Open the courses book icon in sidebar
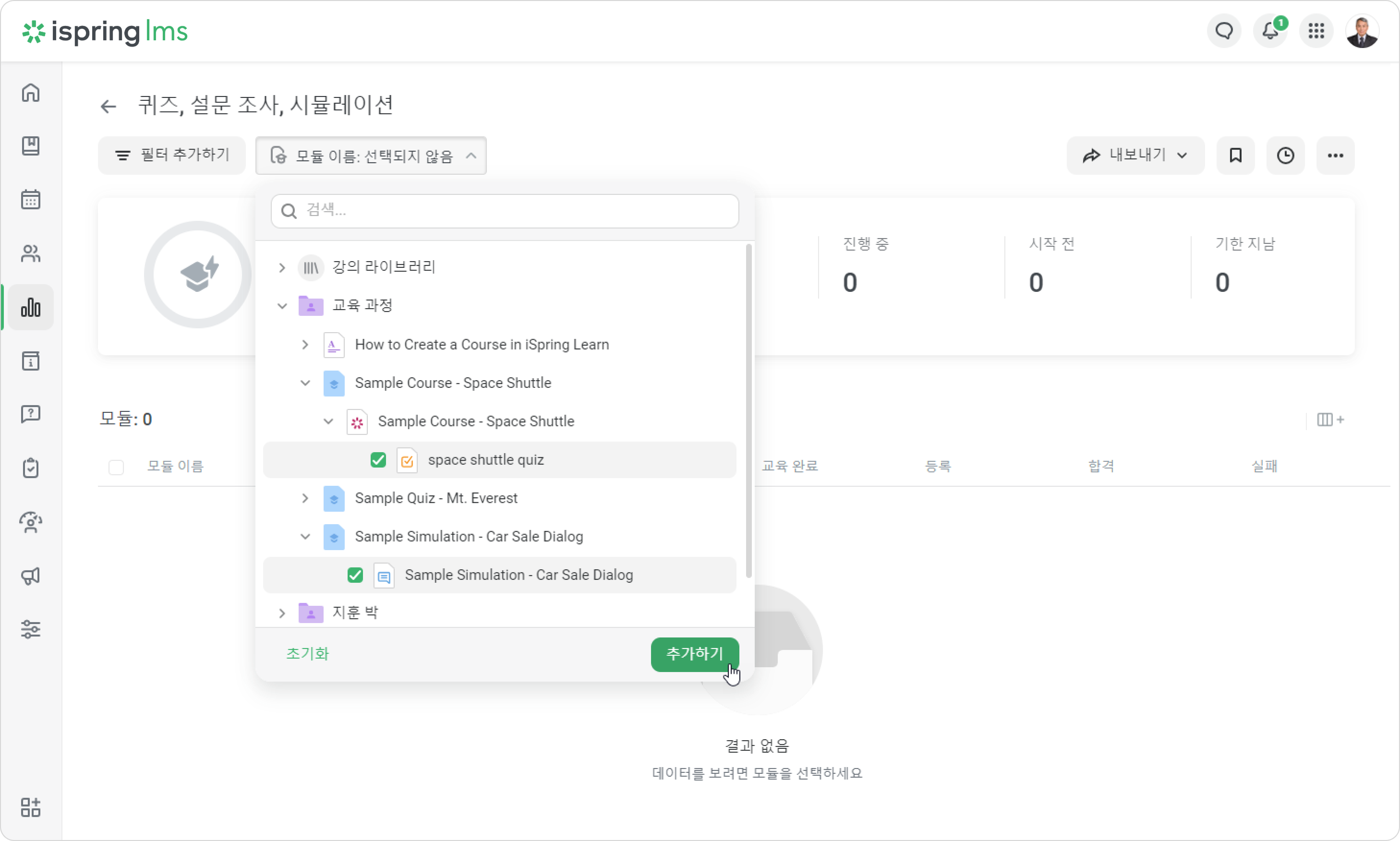This screenshot has width=1400, height=841. tap(31, 146)
